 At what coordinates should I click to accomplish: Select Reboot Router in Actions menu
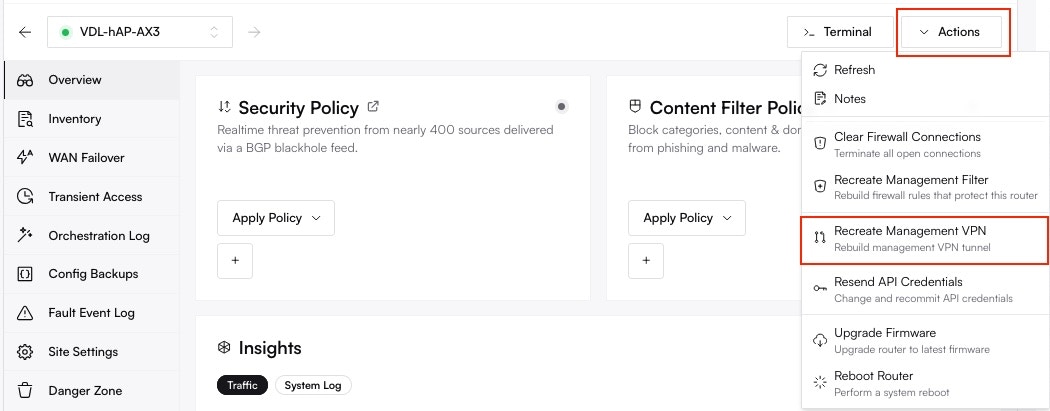click(x=874, y=382)
